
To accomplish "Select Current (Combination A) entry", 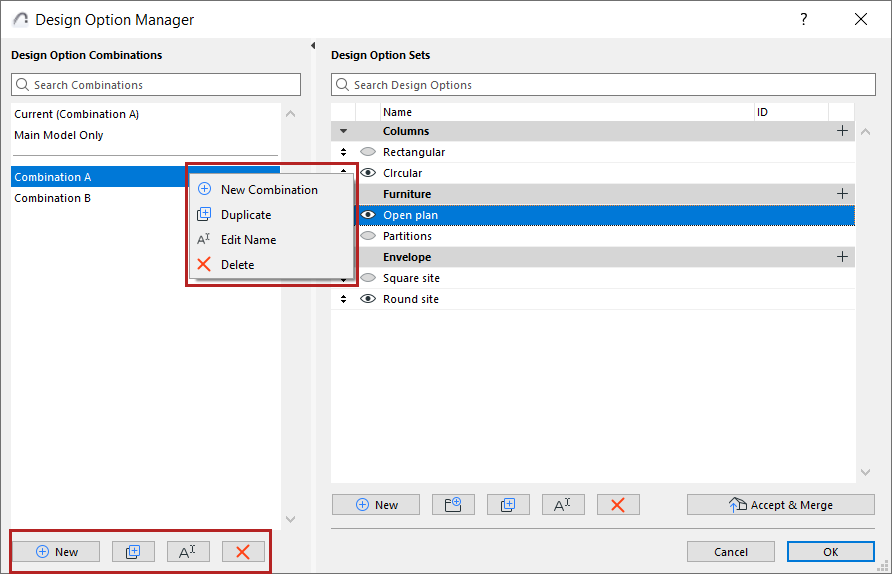I will click(x=146, y=114).
